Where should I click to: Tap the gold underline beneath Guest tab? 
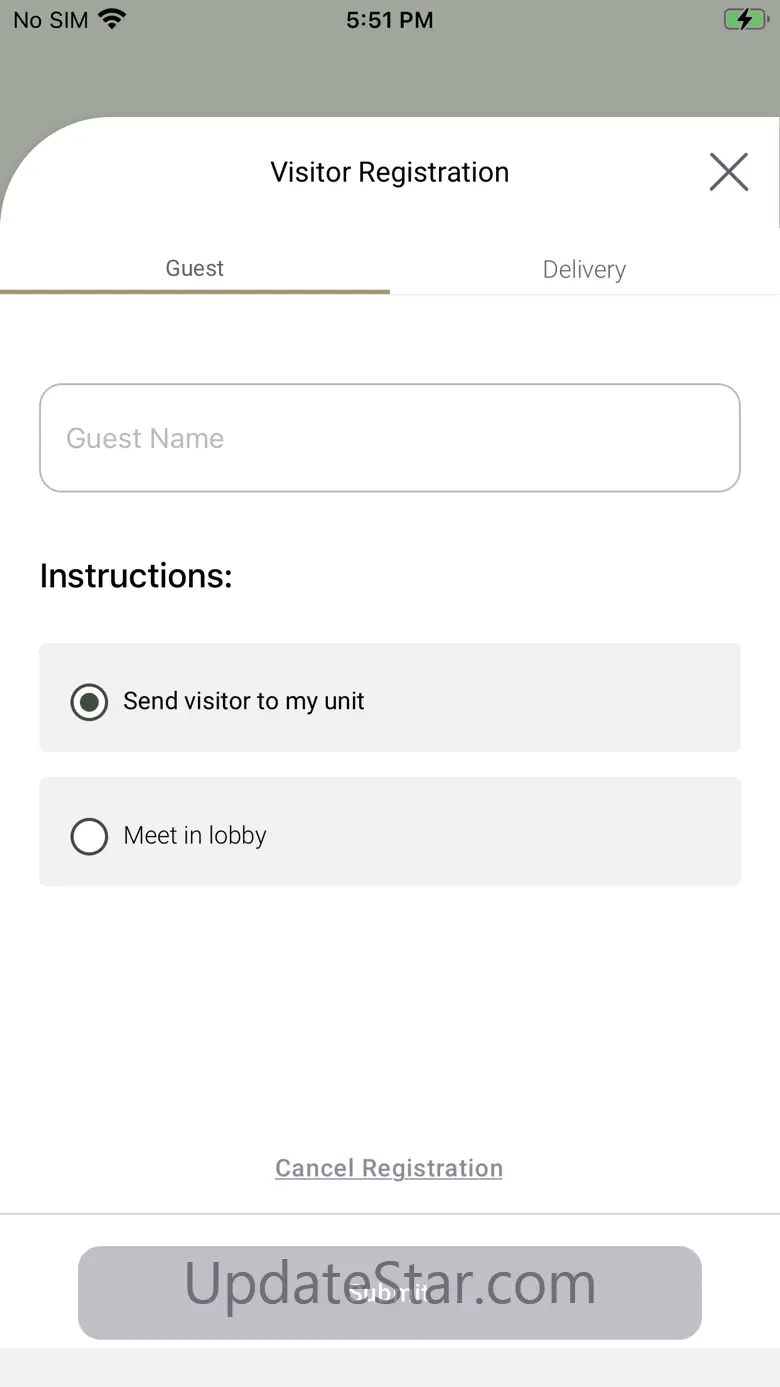coord(195,292)
